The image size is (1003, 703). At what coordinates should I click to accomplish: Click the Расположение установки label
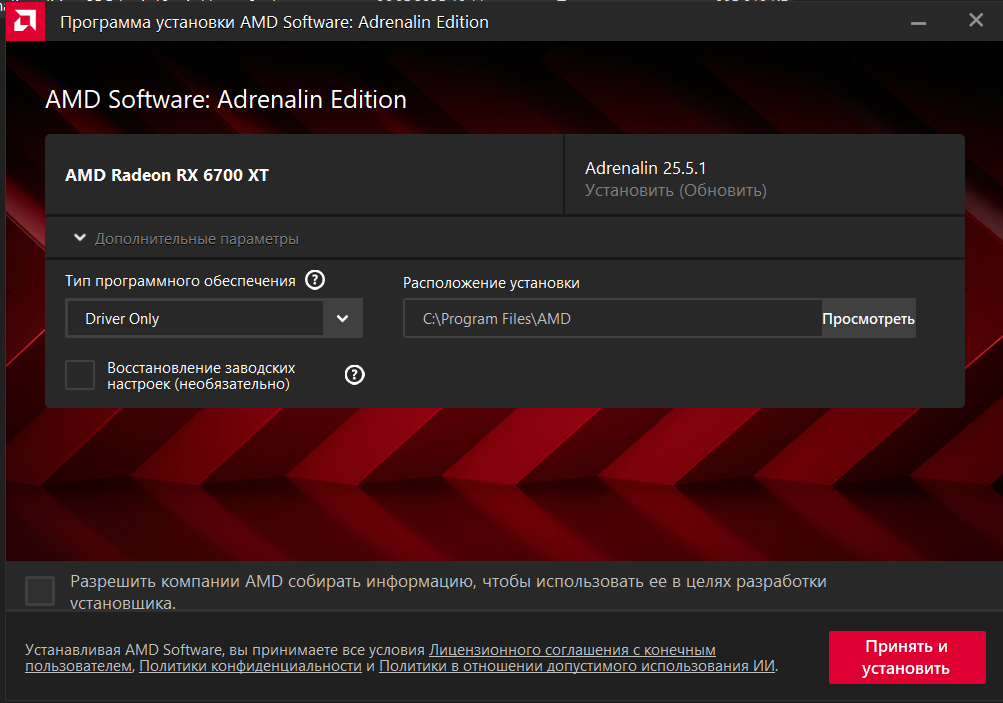pyautogui.click(x=491, y=283)
